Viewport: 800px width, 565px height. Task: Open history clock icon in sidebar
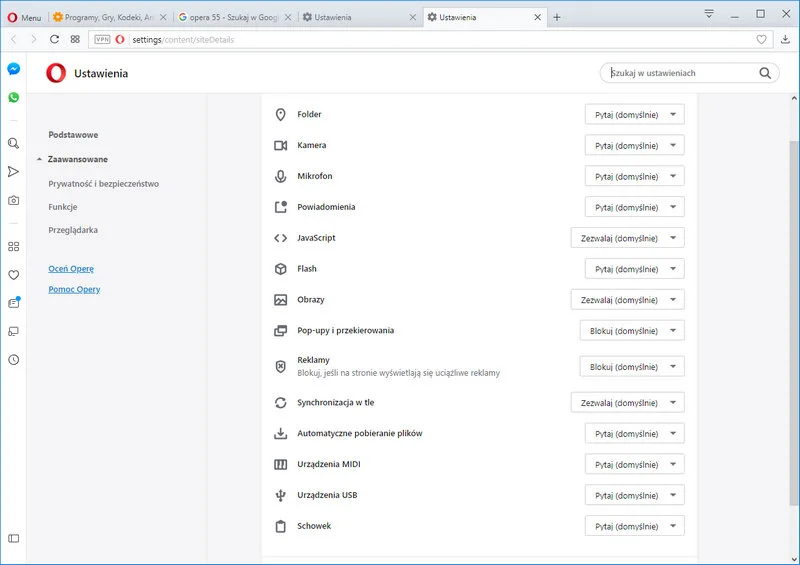[13, 359]
